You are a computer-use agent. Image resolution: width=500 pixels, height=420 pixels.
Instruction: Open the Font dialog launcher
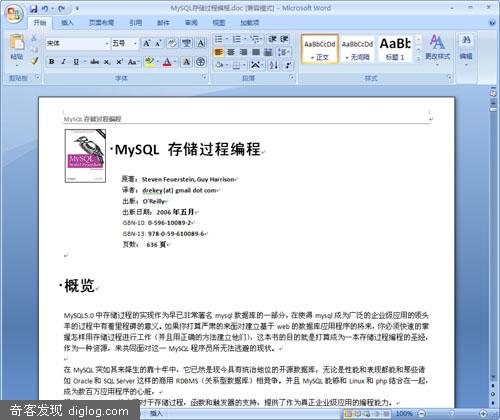pos(204,78)
